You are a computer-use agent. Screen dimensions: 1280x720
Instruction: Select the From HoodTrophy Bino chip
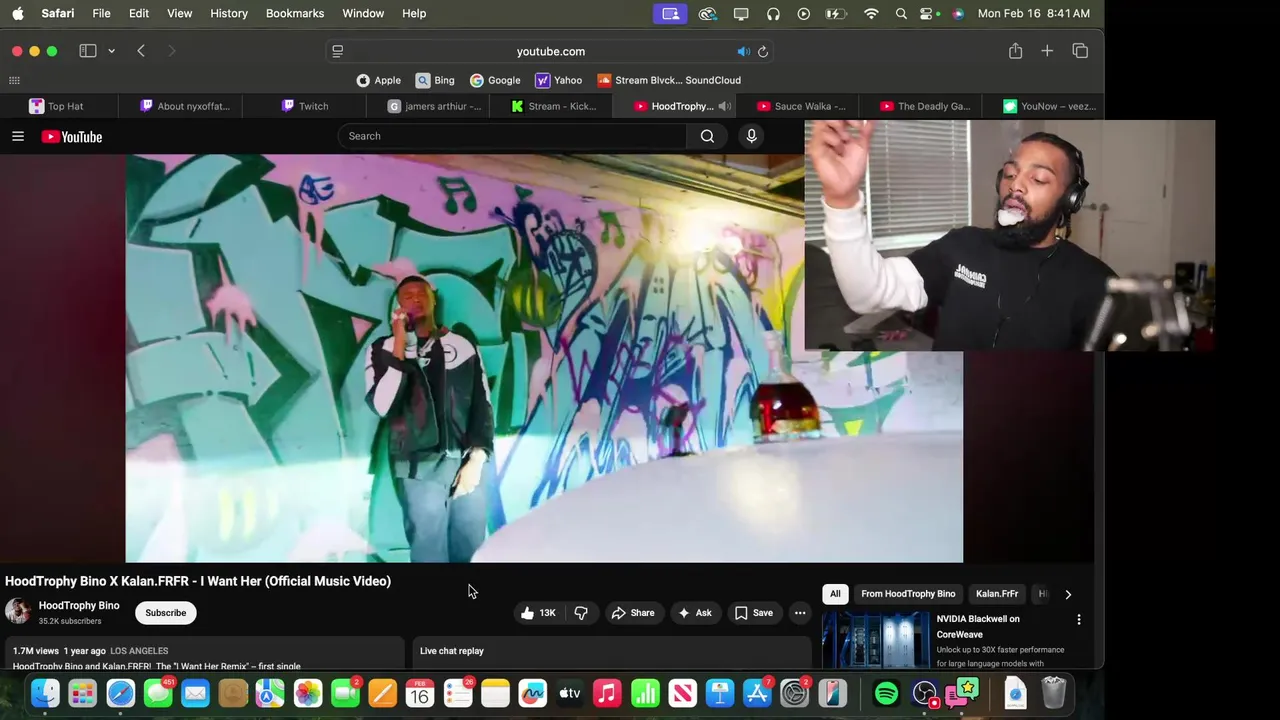click(x=908, y=594)
